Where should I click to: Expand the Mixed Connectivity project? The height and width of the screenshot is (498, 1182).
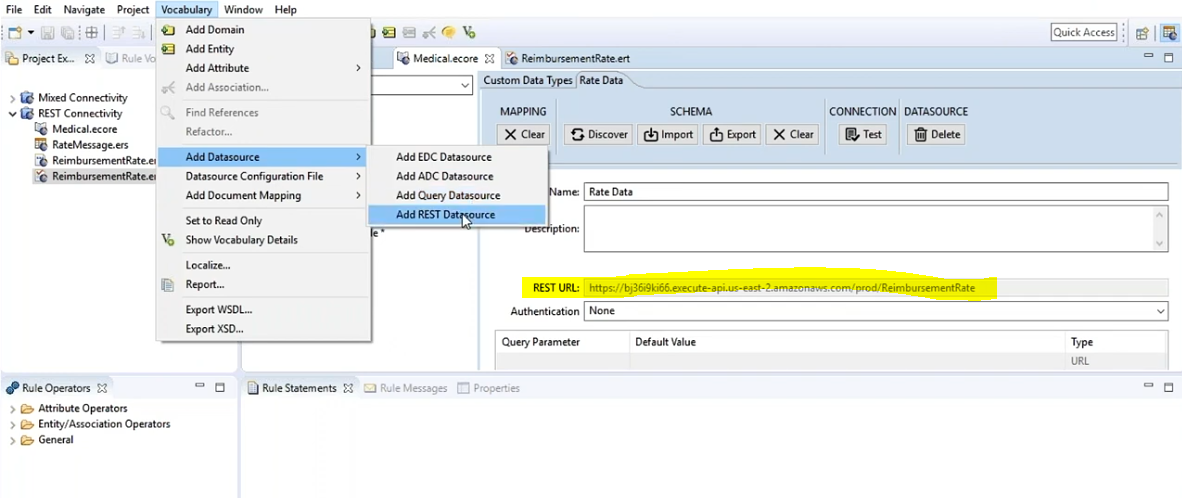coord(14,98)
